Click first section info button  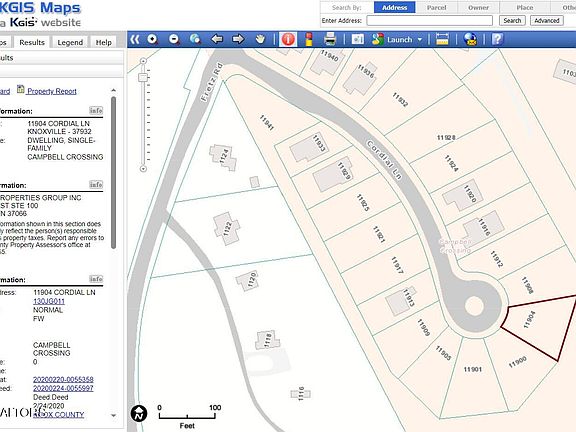click(x=96, y=111)
